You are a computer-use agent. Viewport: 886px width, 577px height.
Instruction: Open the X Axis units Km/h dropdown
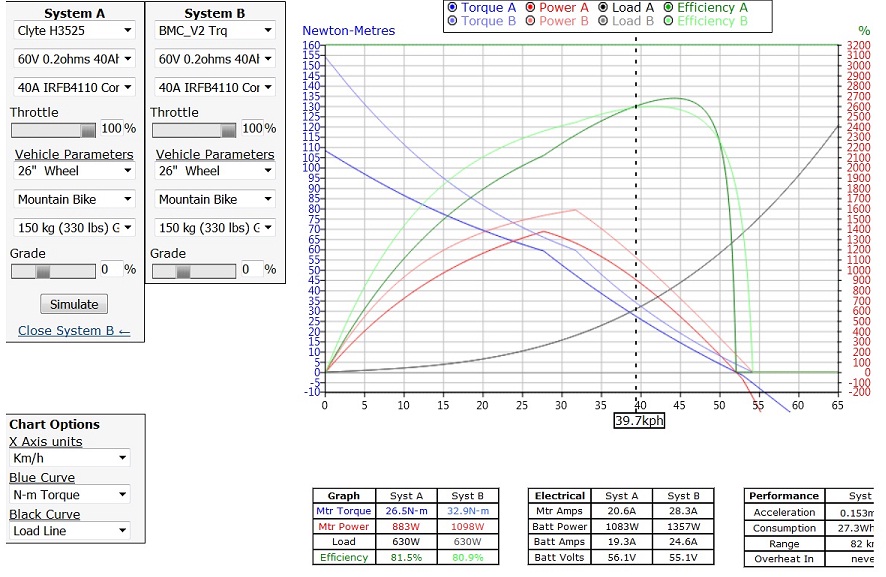pos(69,458)
